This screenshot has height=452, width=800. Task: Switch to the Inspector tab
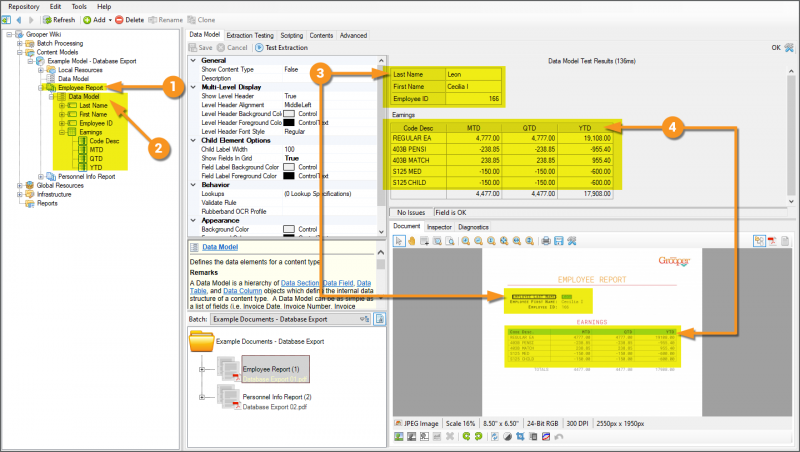439,227
